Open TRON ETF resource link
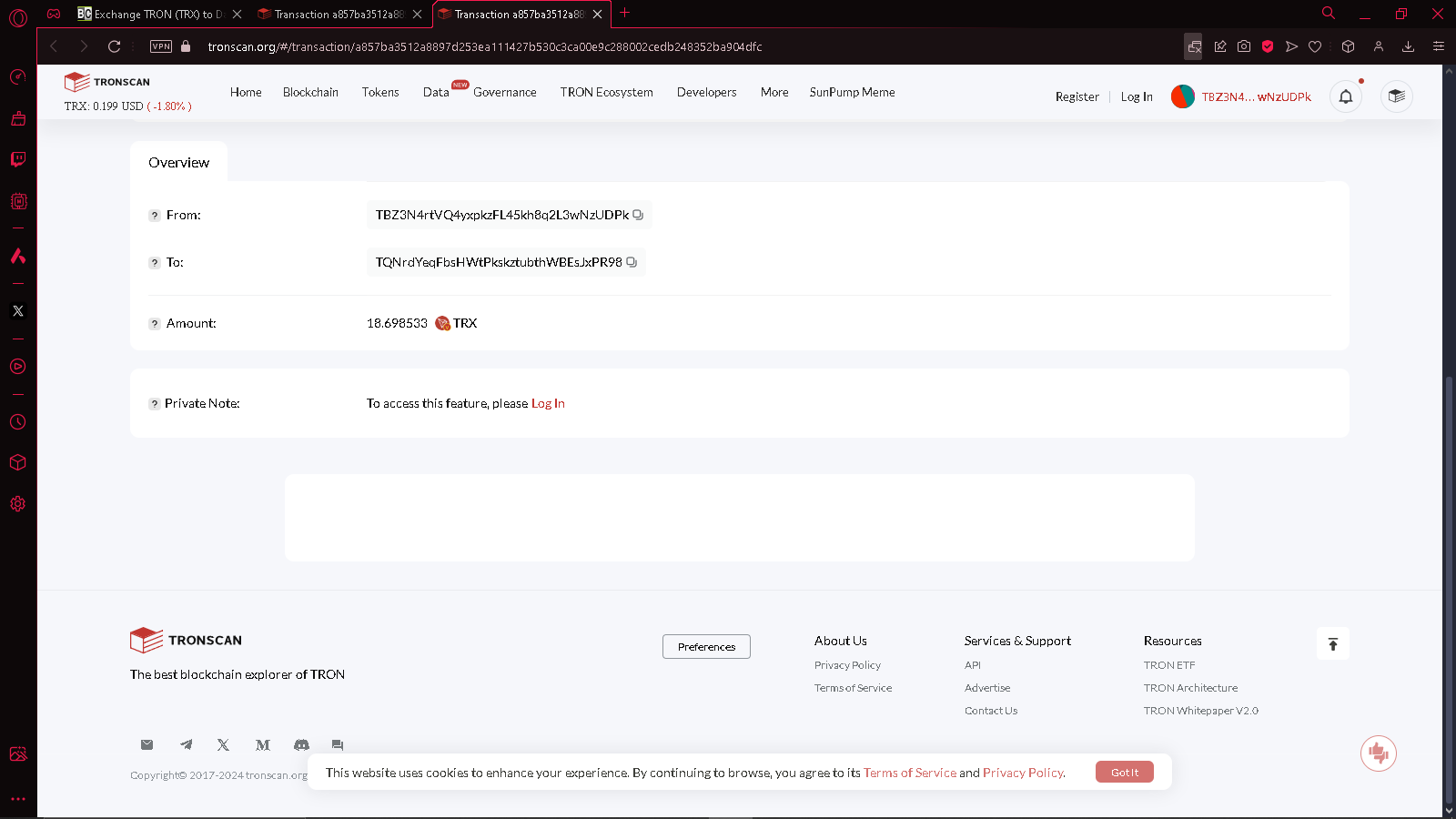Image resolution: width=1456 pixels, height=819 pixels. click(1169, 665)
